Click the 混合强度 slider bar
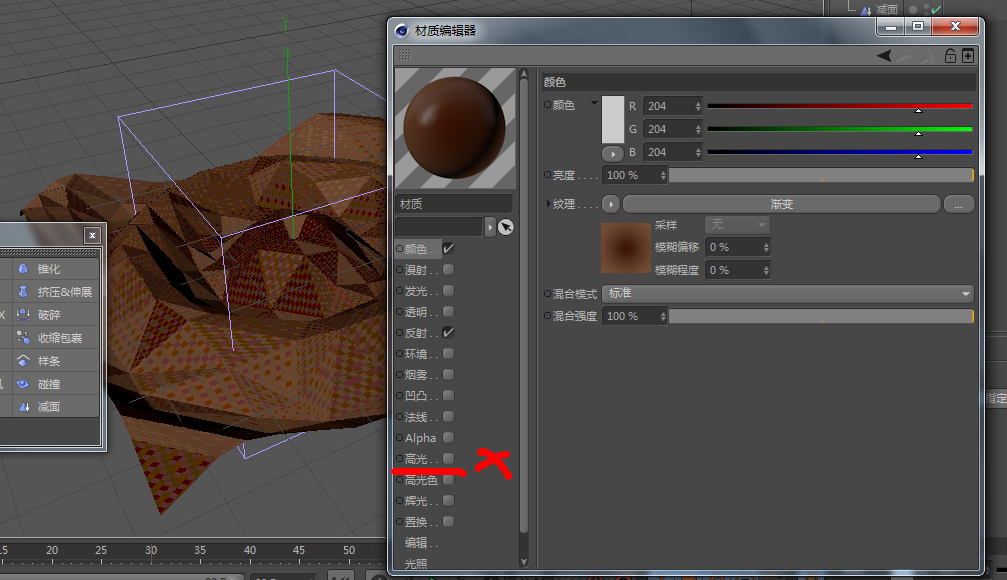Viewport: 1007px width, 580px height. click(821, 316)
